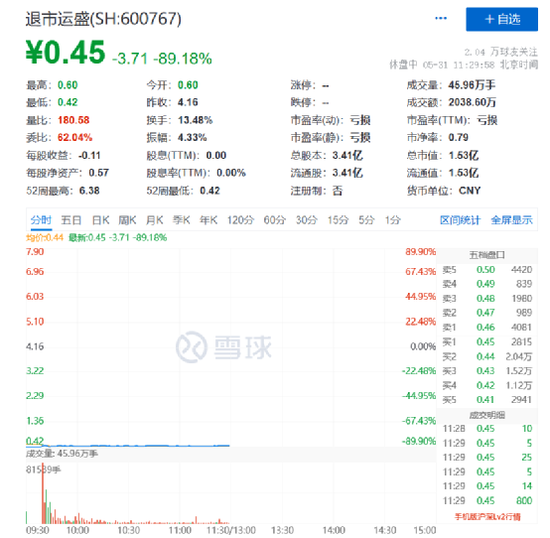Select the 买5 order row at 0.41
This screenshot has height=538, width=550.
(487, 399)
